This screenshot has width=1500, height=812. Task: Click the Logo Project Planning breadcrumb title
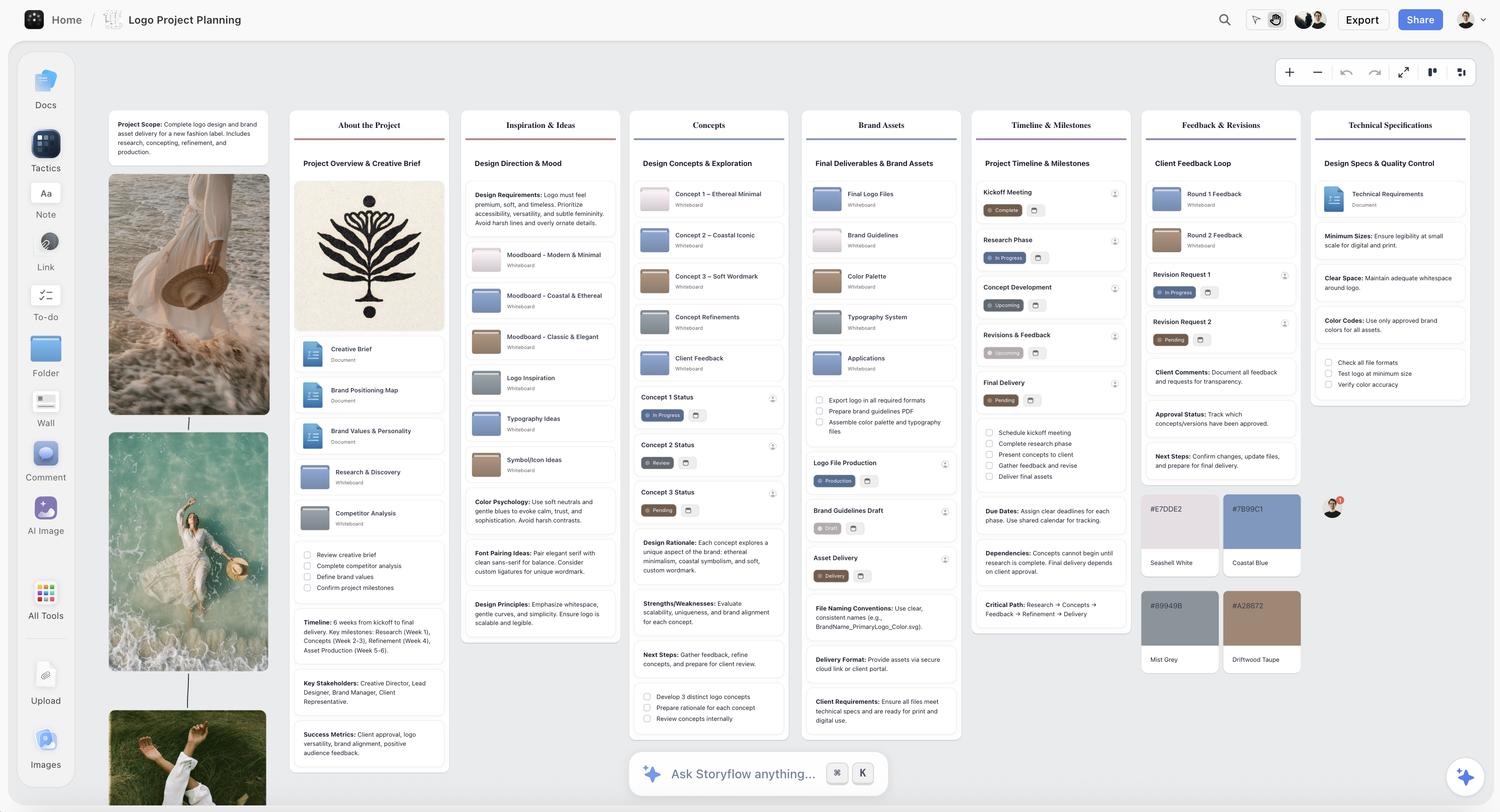(x=184, y=19)
